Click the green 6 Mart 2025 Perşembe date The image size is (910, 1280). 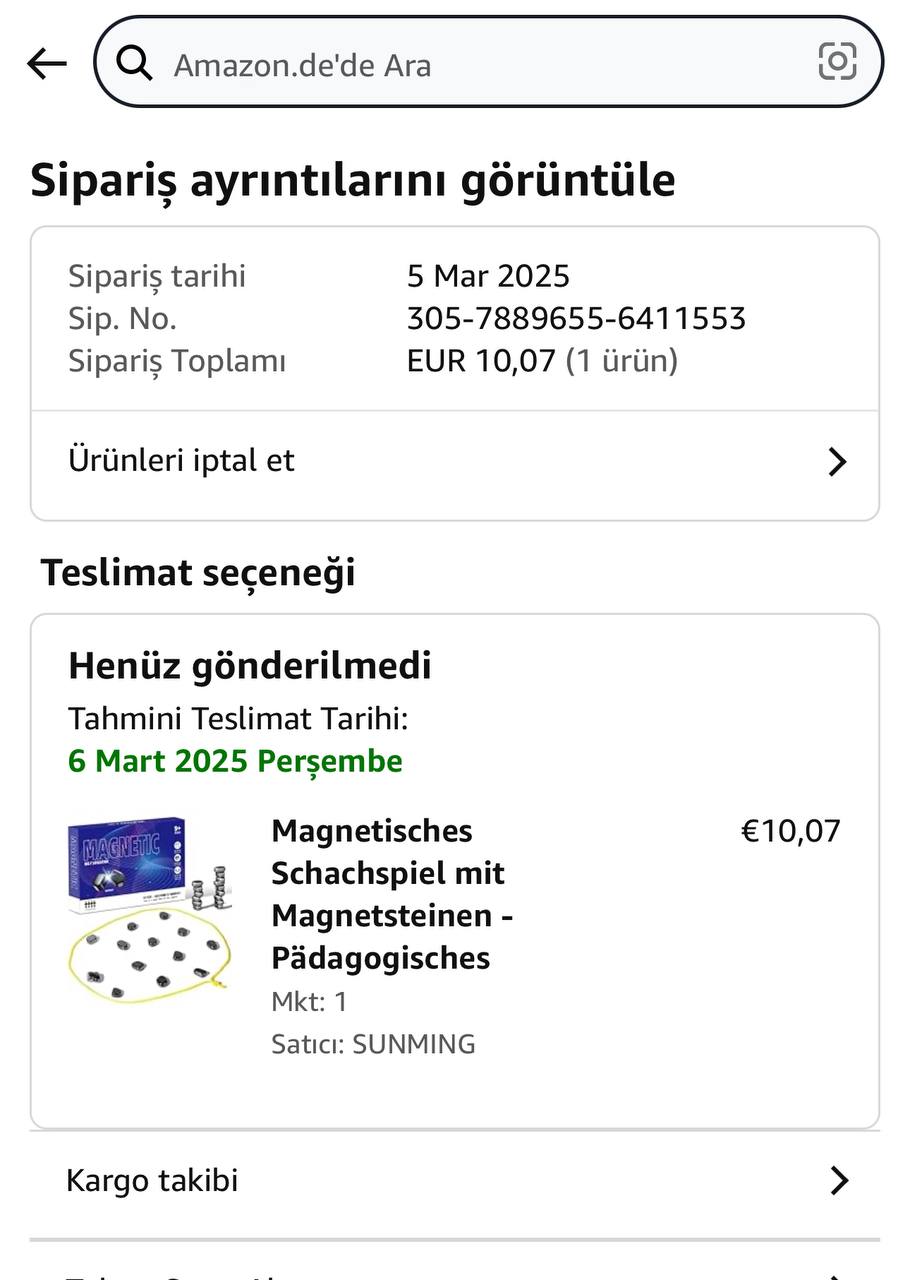point(235,761)
